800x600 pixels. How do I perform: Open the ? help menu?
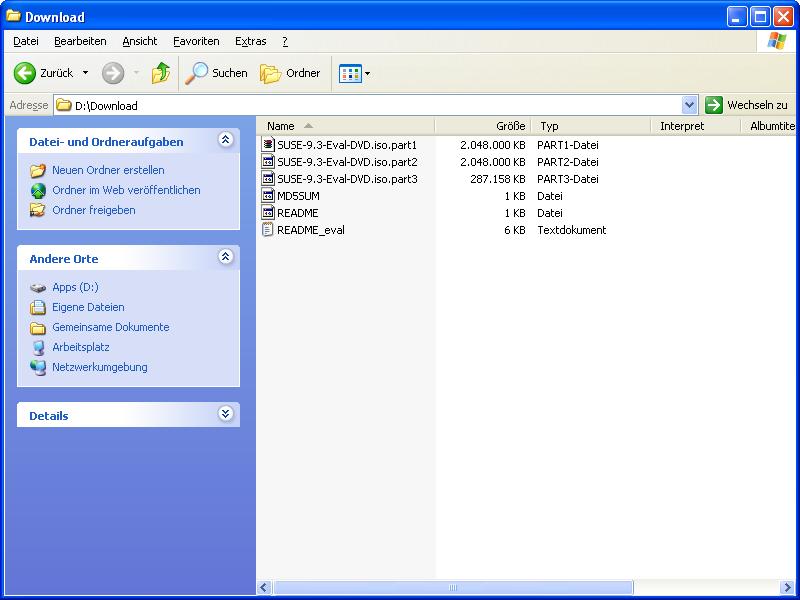(285, 41)
